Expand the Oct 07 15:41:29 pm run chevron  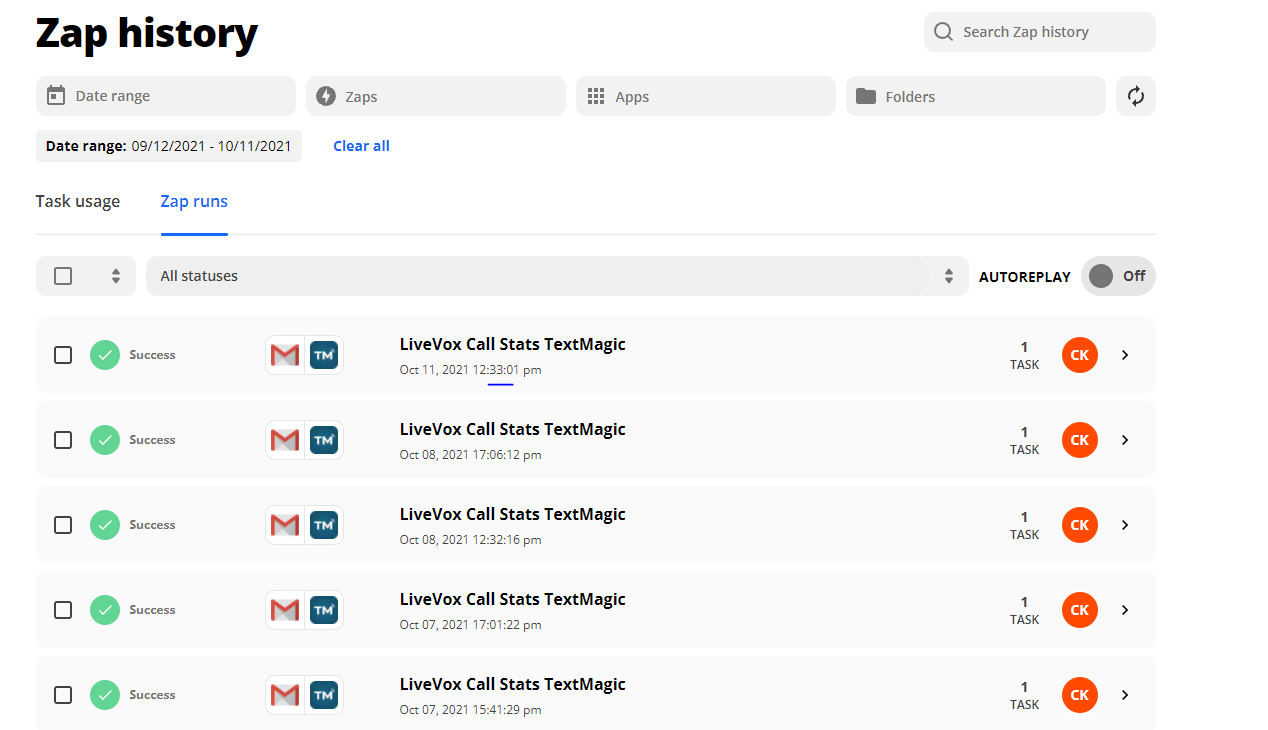(x=1125, y=695)
